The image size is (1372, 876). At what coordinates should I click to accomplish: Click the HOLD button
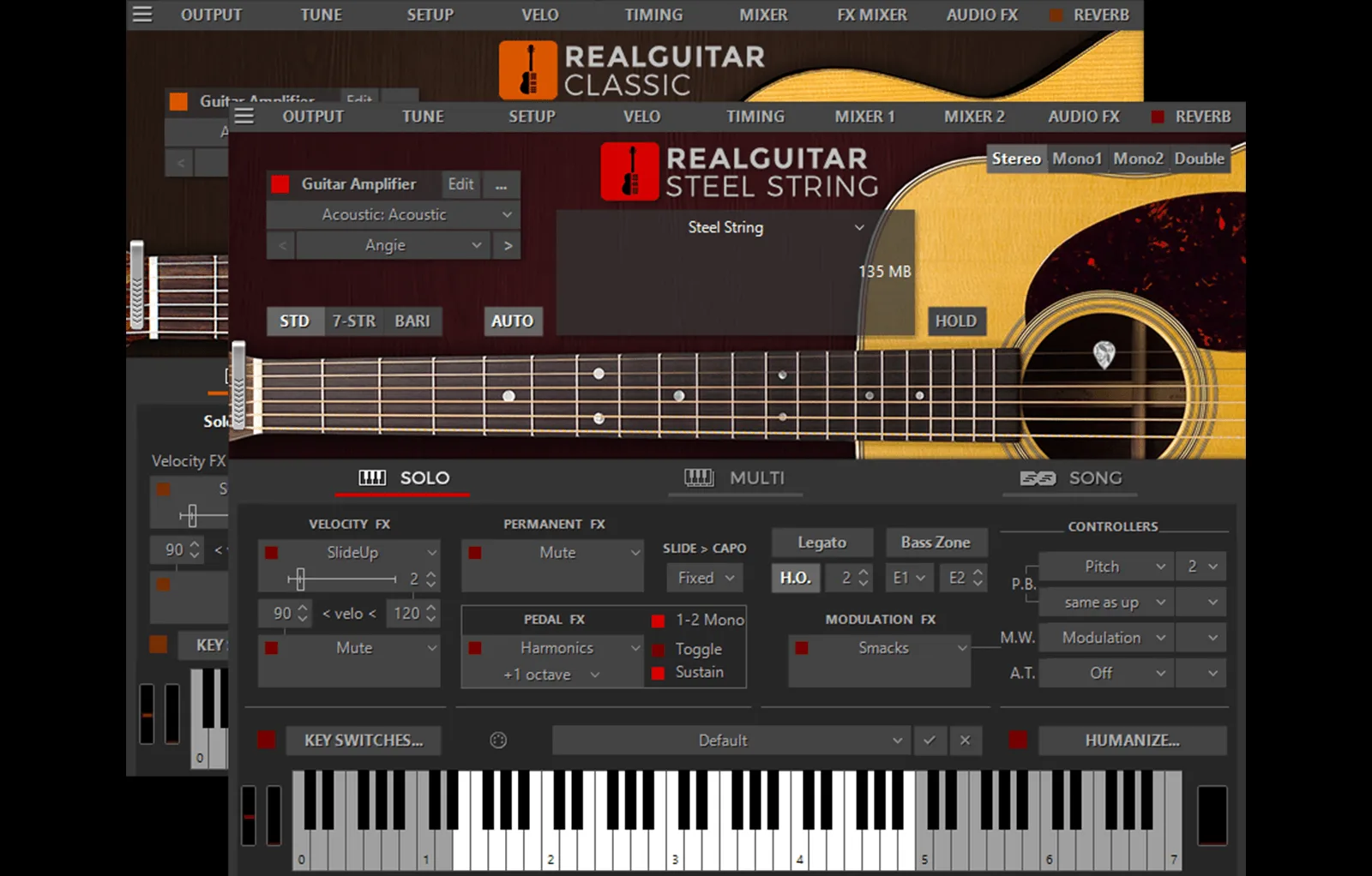[x=956, y=321]
